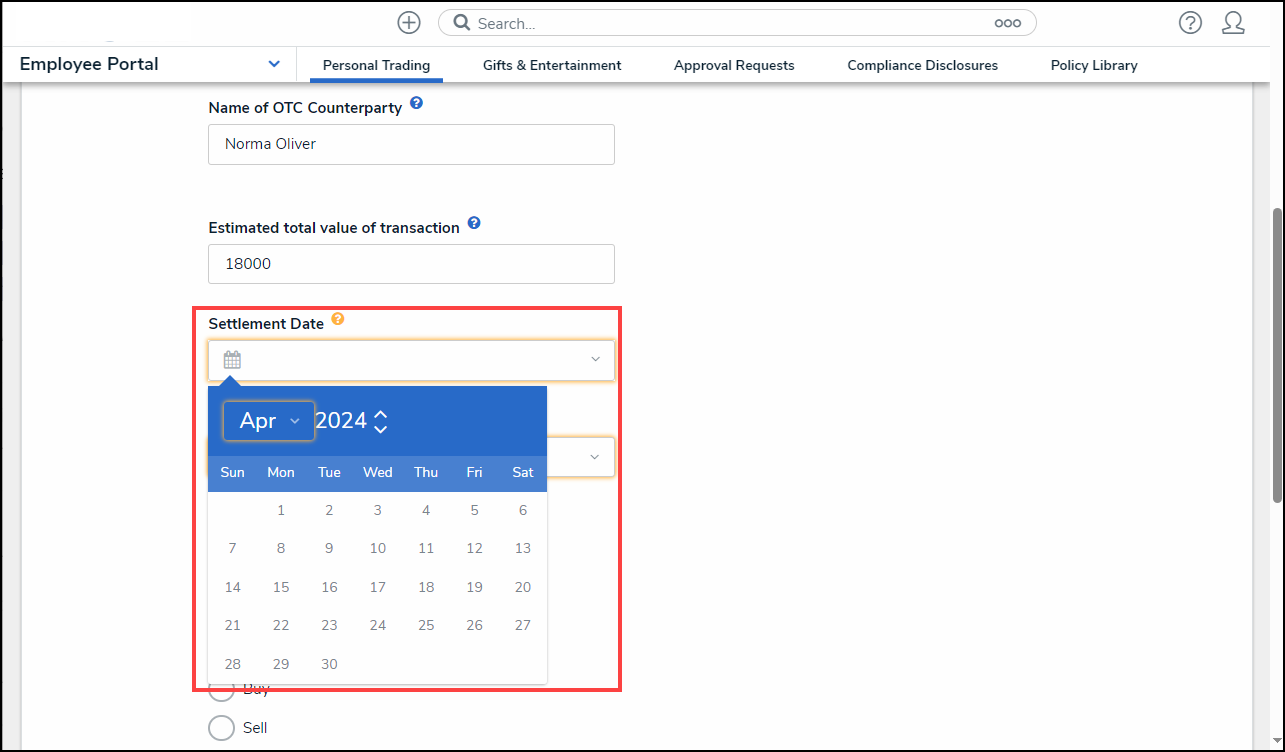Open the Compliance Disclosures tab

pyautogui.click(x=922, y=65)
